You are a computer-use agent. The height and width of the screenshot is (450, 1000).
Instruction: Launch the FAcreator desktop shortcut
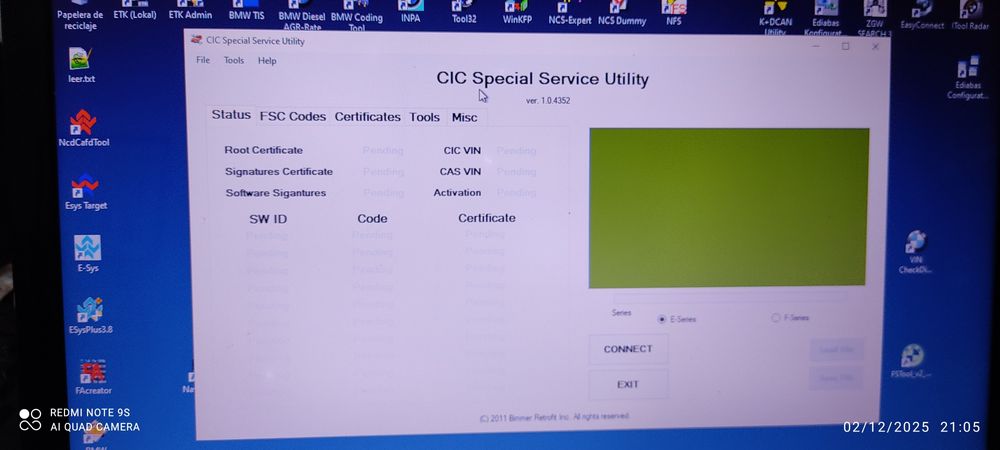click(93, 377)
